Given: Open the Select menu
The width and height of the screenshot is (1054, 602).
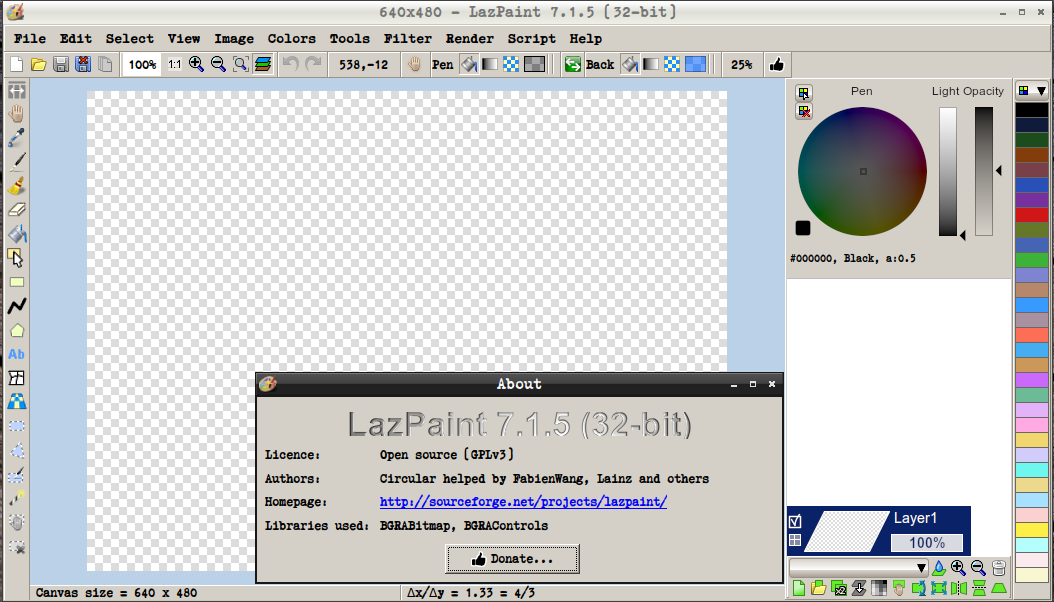Looking at the screenshot, I should point(130,39).
